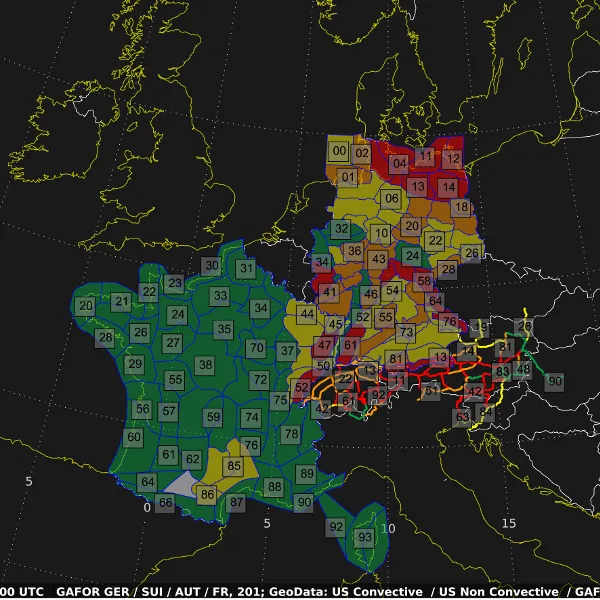Click area label 58 in Germany

coord(423,281)
